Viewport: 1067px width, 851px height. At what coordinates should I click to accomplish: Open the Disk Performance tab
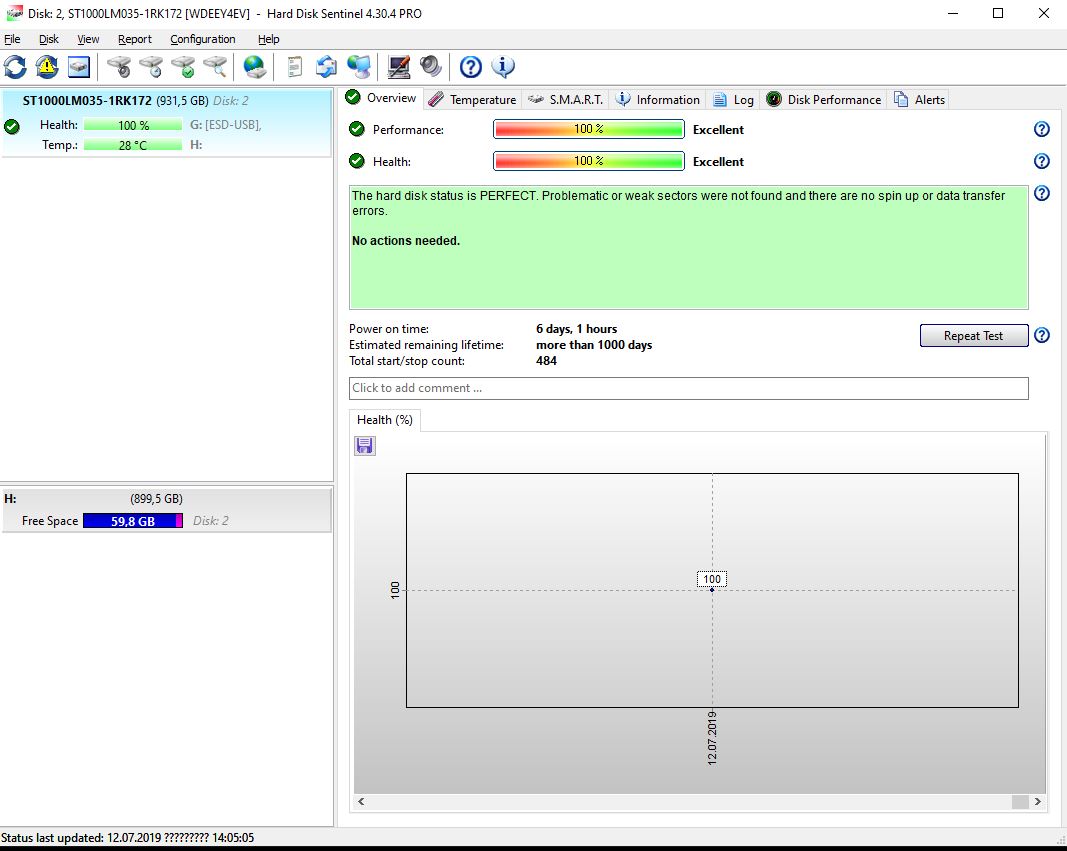(x=824, y=99)
